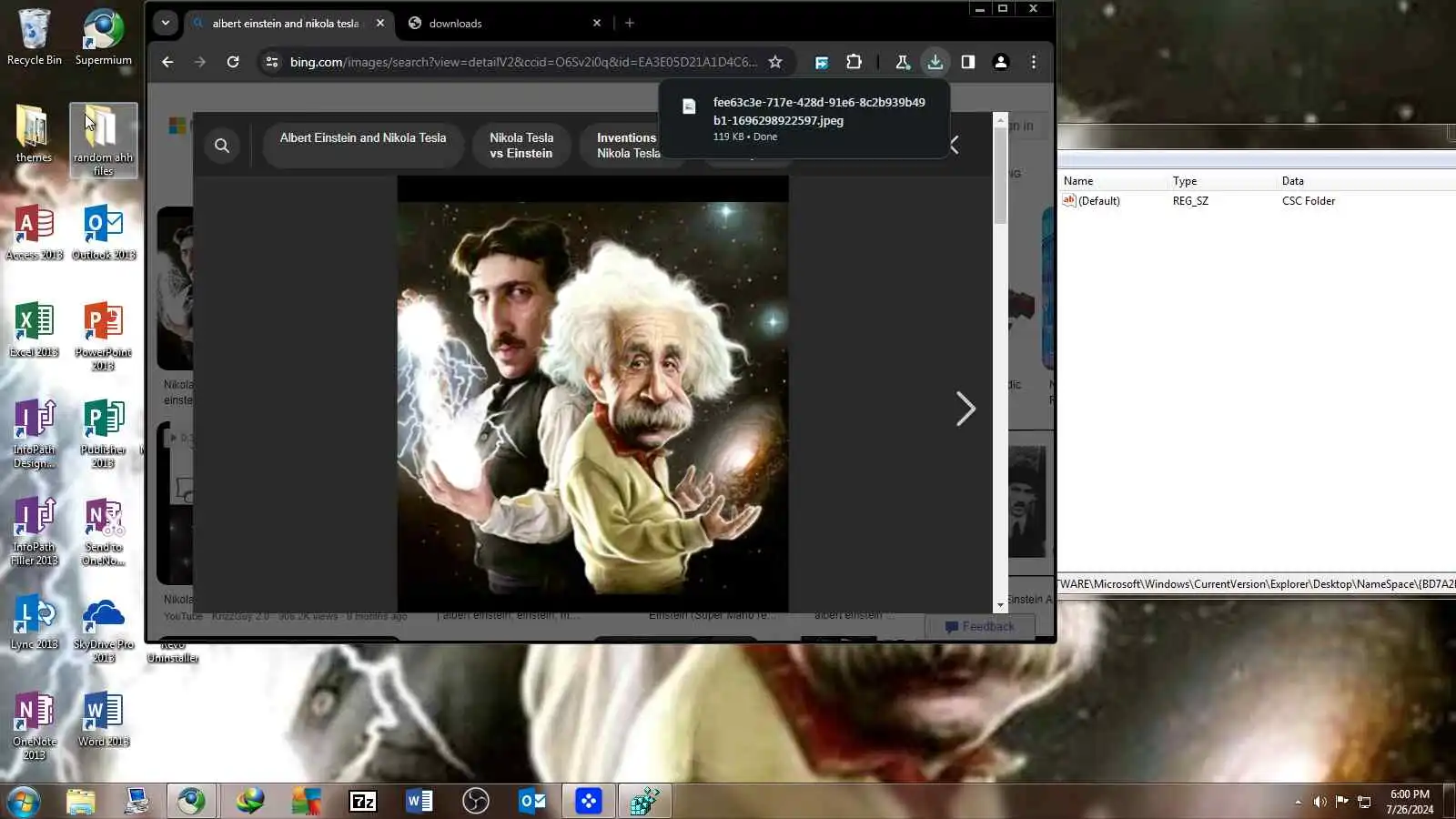Open the downloaded jpeg file entry
The height and width of the screenshot is (819, 1456).
tap(804, 119)
